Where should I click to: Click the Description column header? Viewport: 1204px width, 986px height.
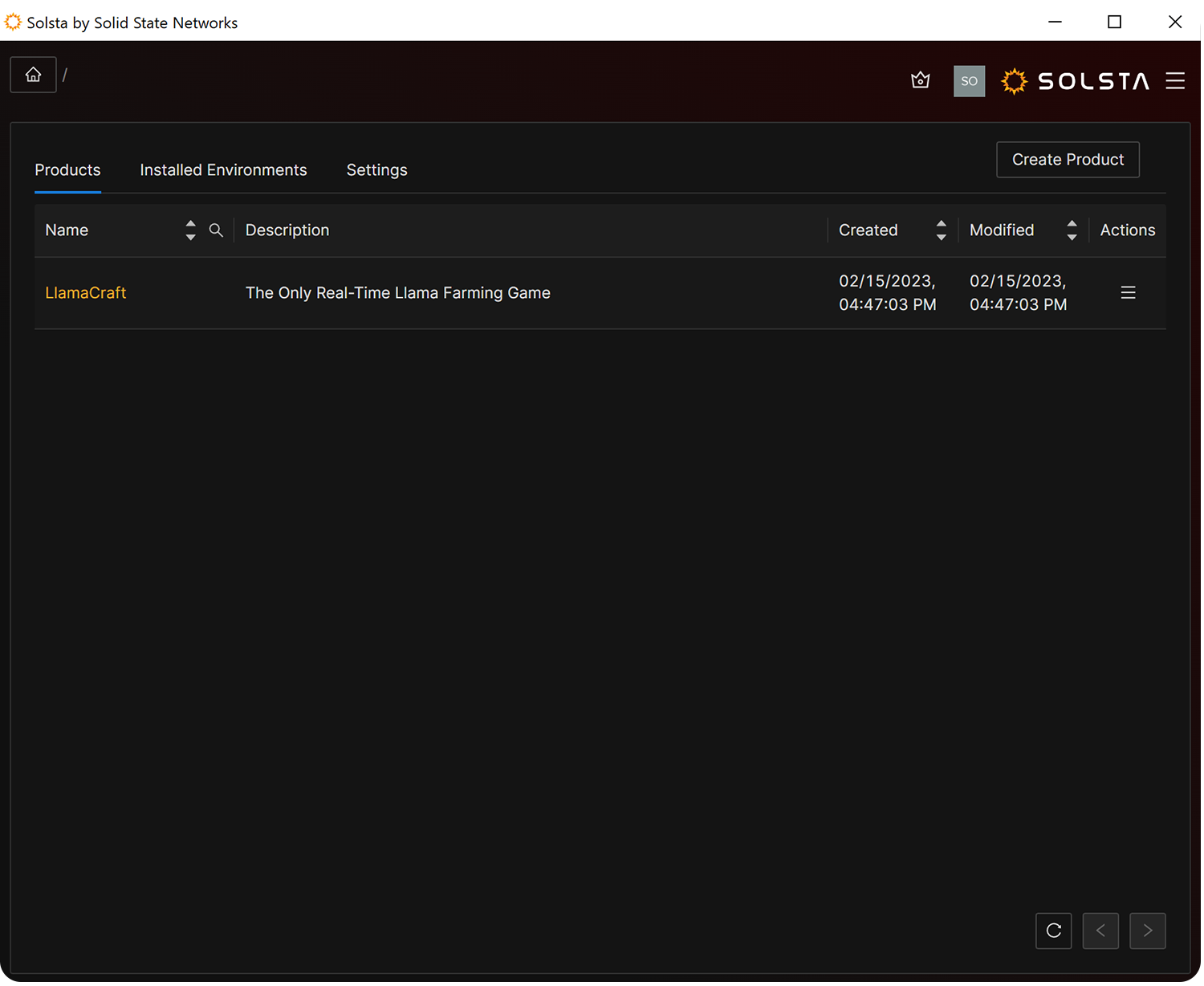[x=288, y=231]
